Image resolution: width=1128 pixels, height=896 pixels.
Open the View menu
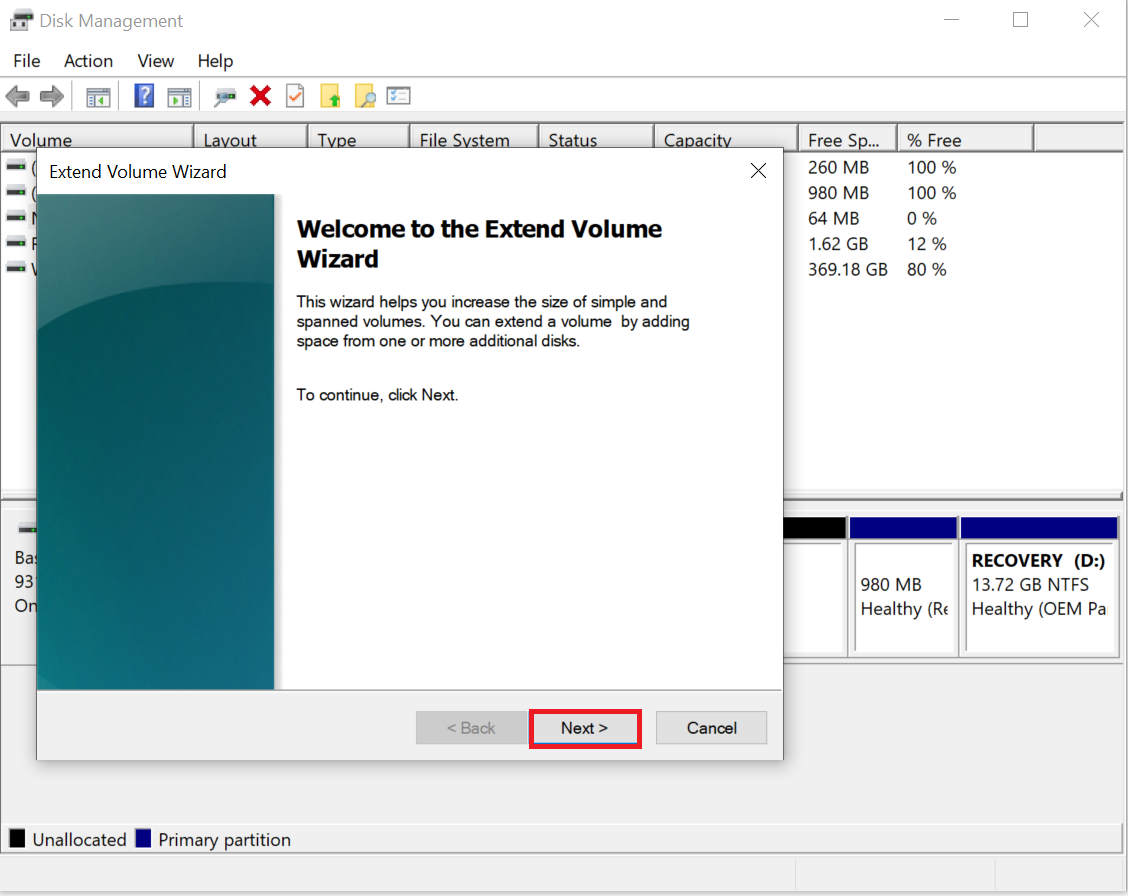tap(155, 61)
